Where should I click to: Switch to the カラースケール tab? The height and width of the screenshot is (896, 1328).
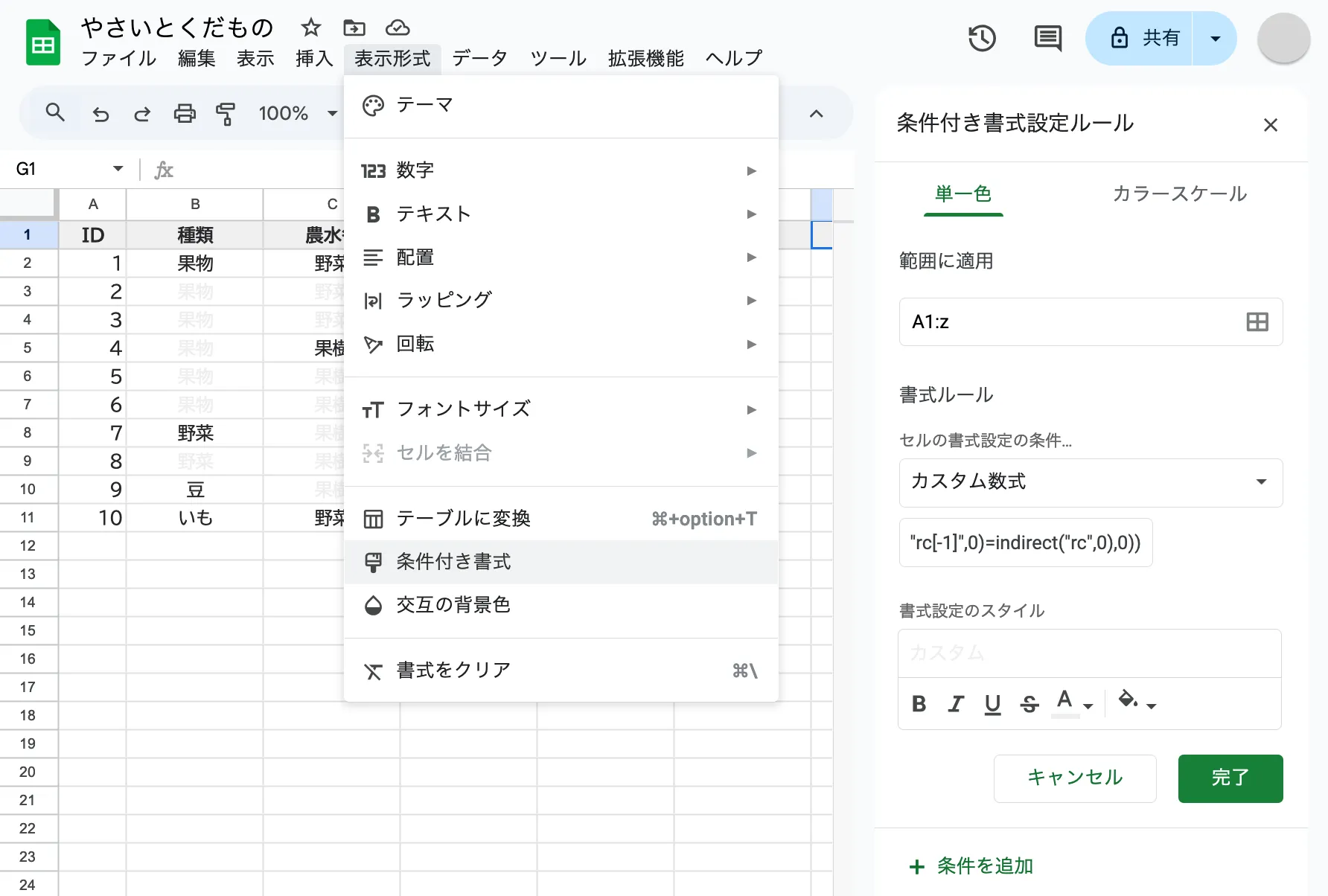[x=1179, y=194]
